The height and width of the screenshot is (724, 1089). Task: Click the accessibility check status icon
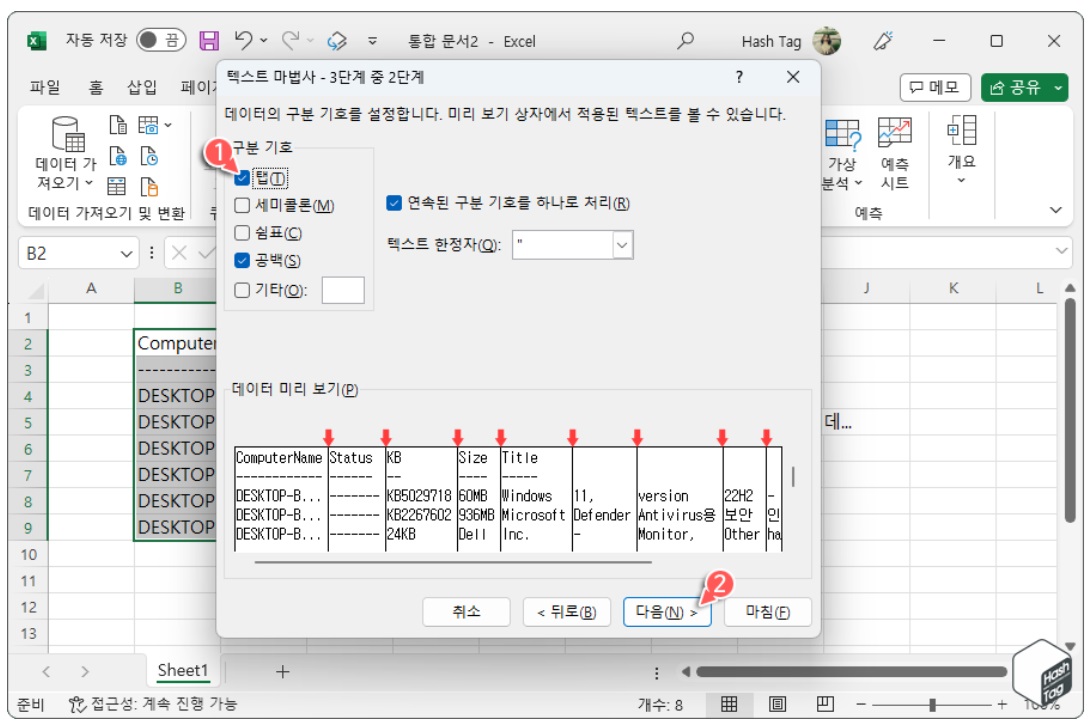point(77,704)
